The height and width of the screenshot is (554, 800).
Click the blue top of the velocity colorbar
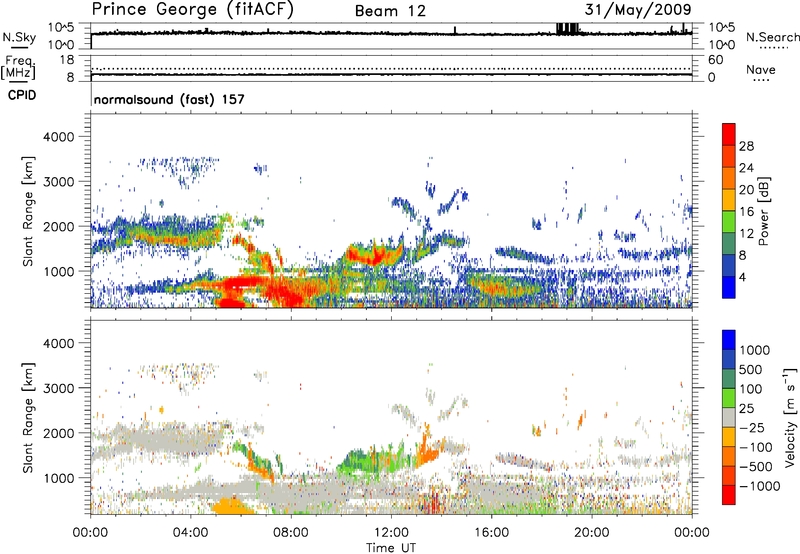[x=729, y=340]
